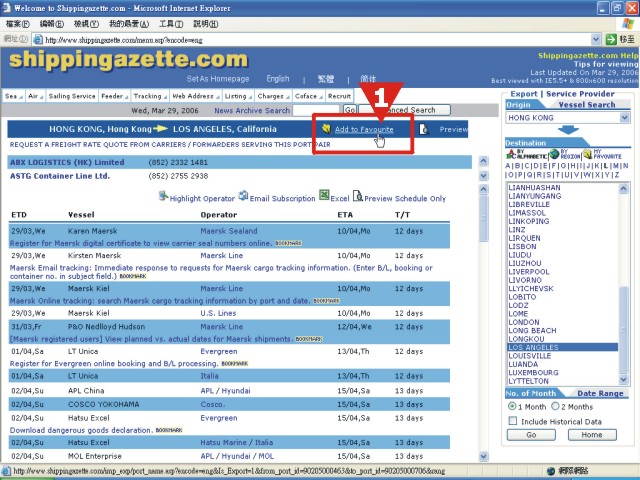
Task: Click the Export link in right panel
Action: (524, 94)
